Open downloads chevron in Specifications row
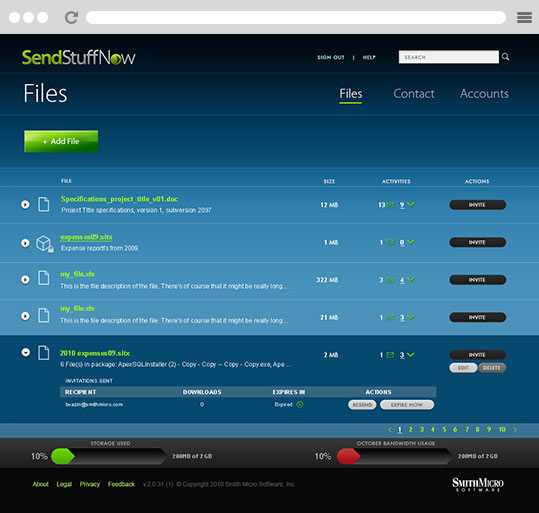Image resolution: width=539 pixels, height=513 pixels. click(410, 205)
